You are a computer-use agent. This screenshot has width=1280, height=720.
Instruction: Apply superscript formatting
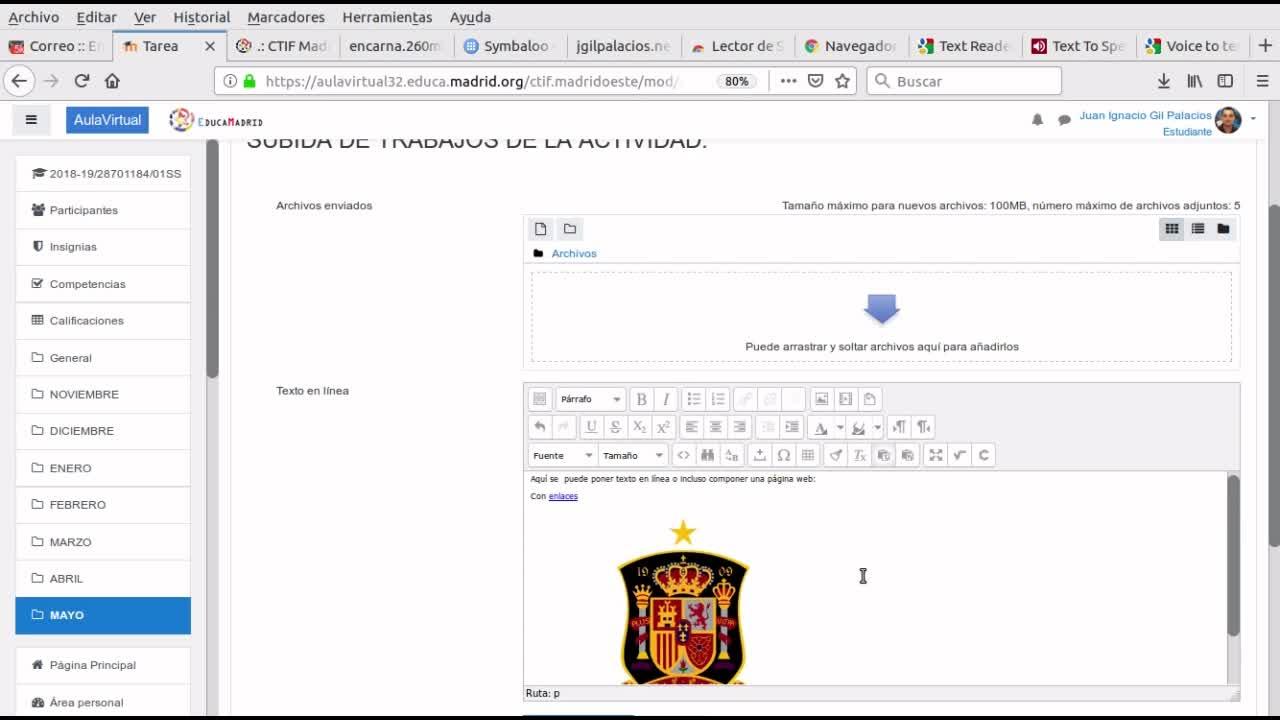[x=663, y=427]
